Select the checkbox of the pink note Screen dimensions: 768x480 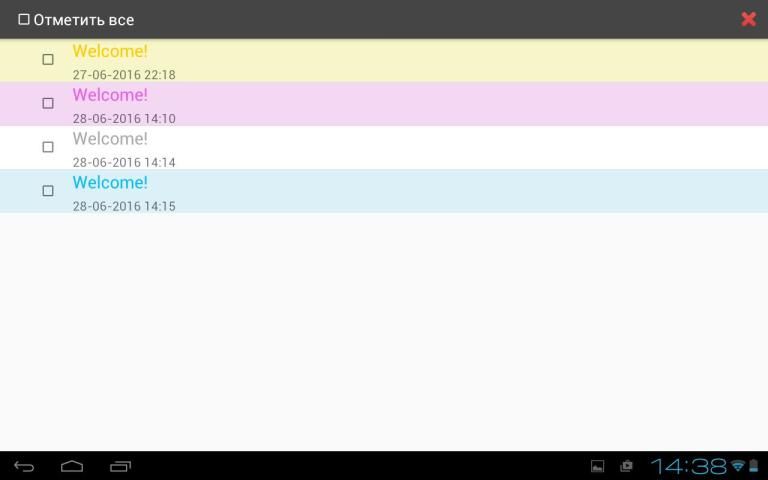48,103
